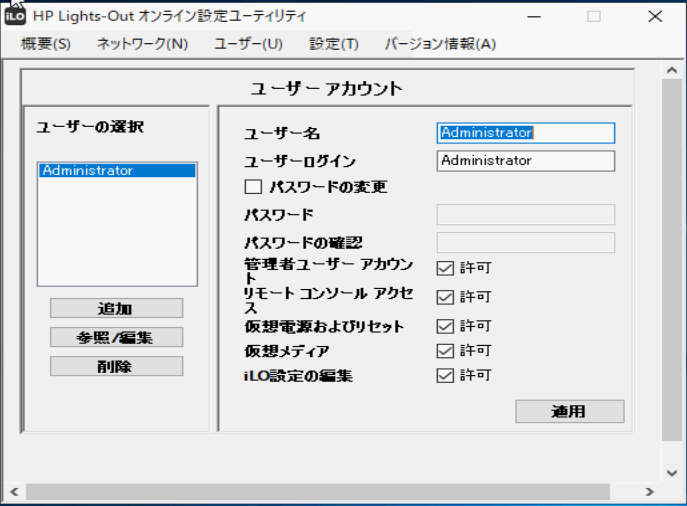Open the 設定(T) menu
The image size is (687, 506).
point(334,44)
